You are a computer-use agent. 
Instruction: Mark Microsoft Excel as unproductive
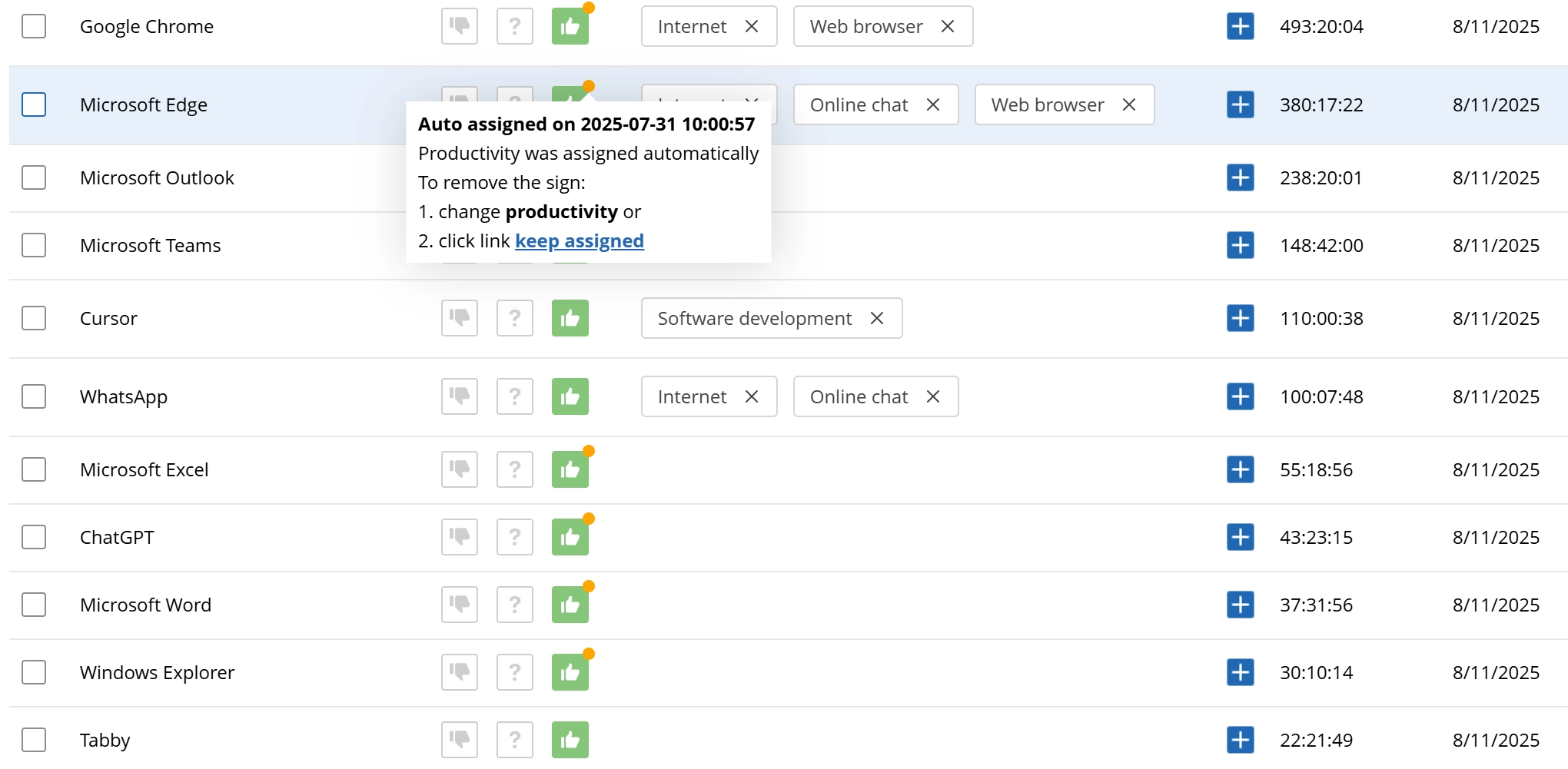point(460,469)
